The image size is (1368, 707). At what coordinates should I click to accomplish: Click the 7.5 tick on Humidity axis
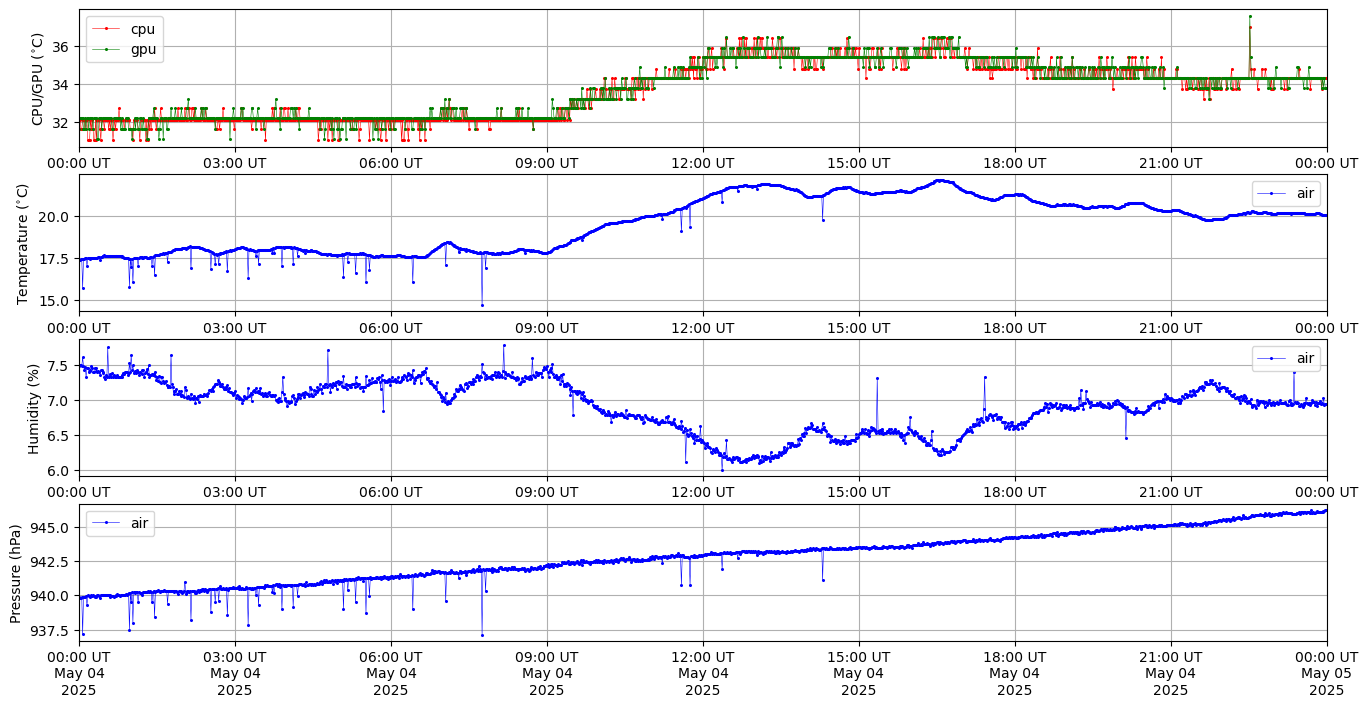[x=60, y=366]
